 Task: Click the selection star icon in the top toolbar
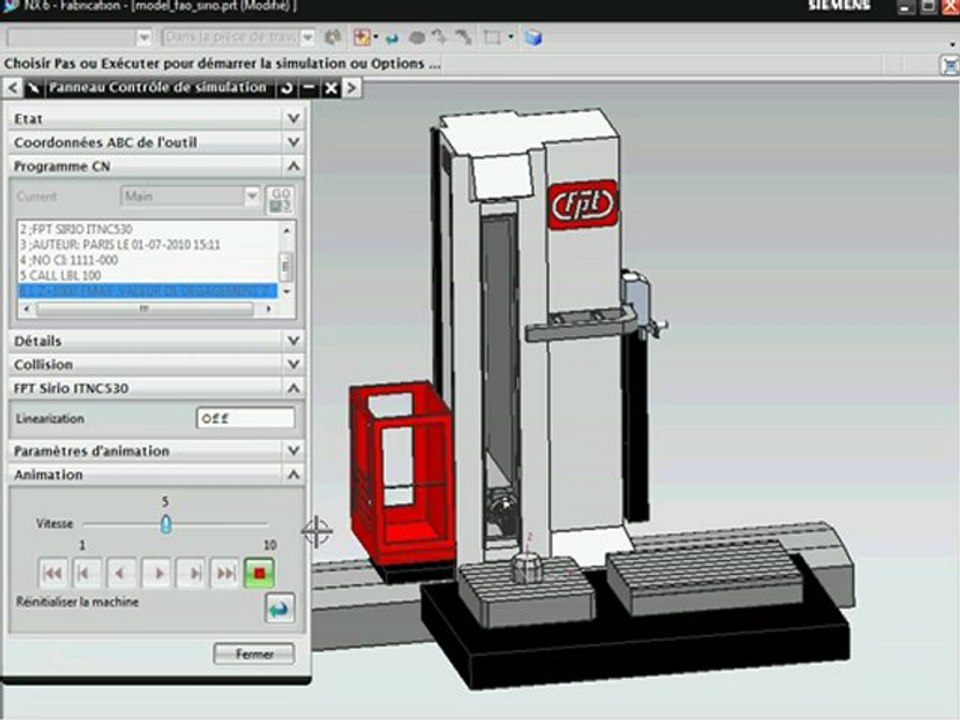coord(361,38)
